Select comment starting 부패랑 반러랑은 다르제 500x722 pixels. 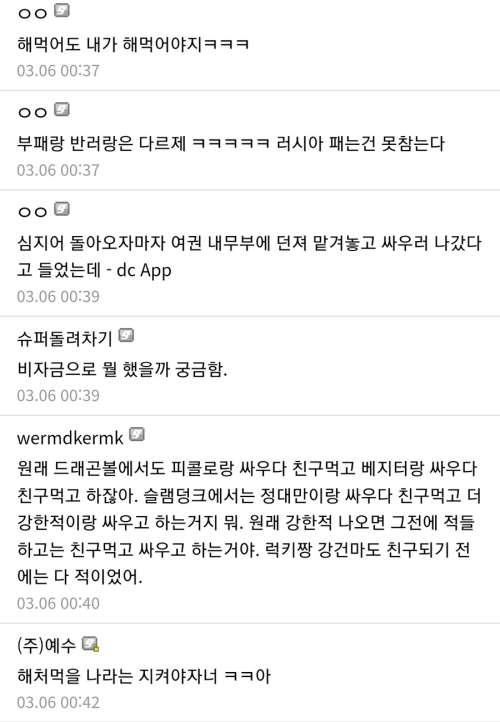pos(231,144)
